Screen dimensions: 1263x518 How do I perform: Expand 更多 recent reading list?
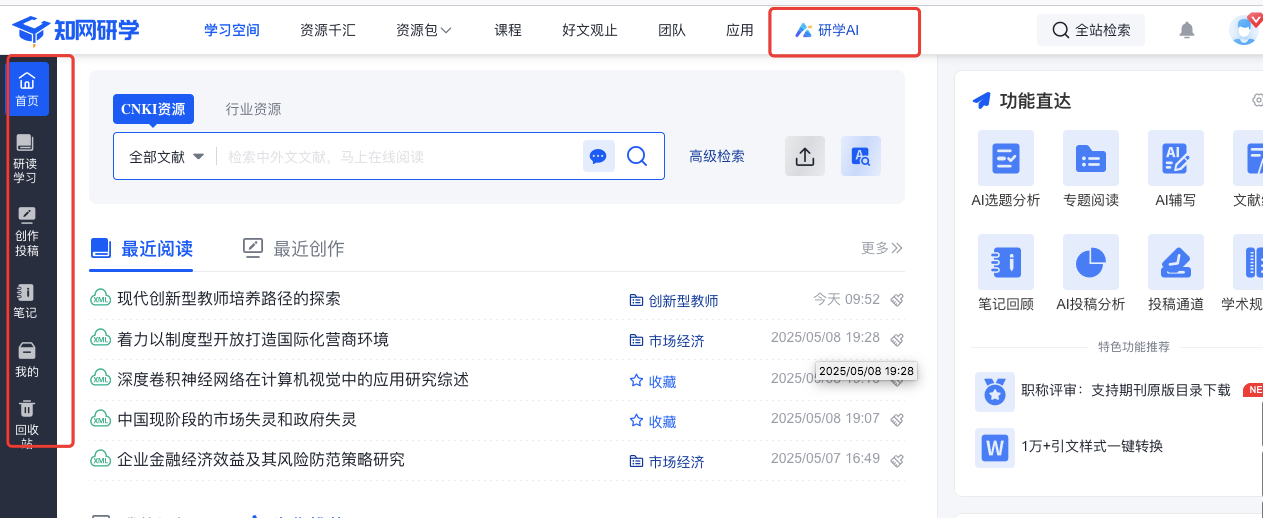pyautogui.click(x=882, y=248)
